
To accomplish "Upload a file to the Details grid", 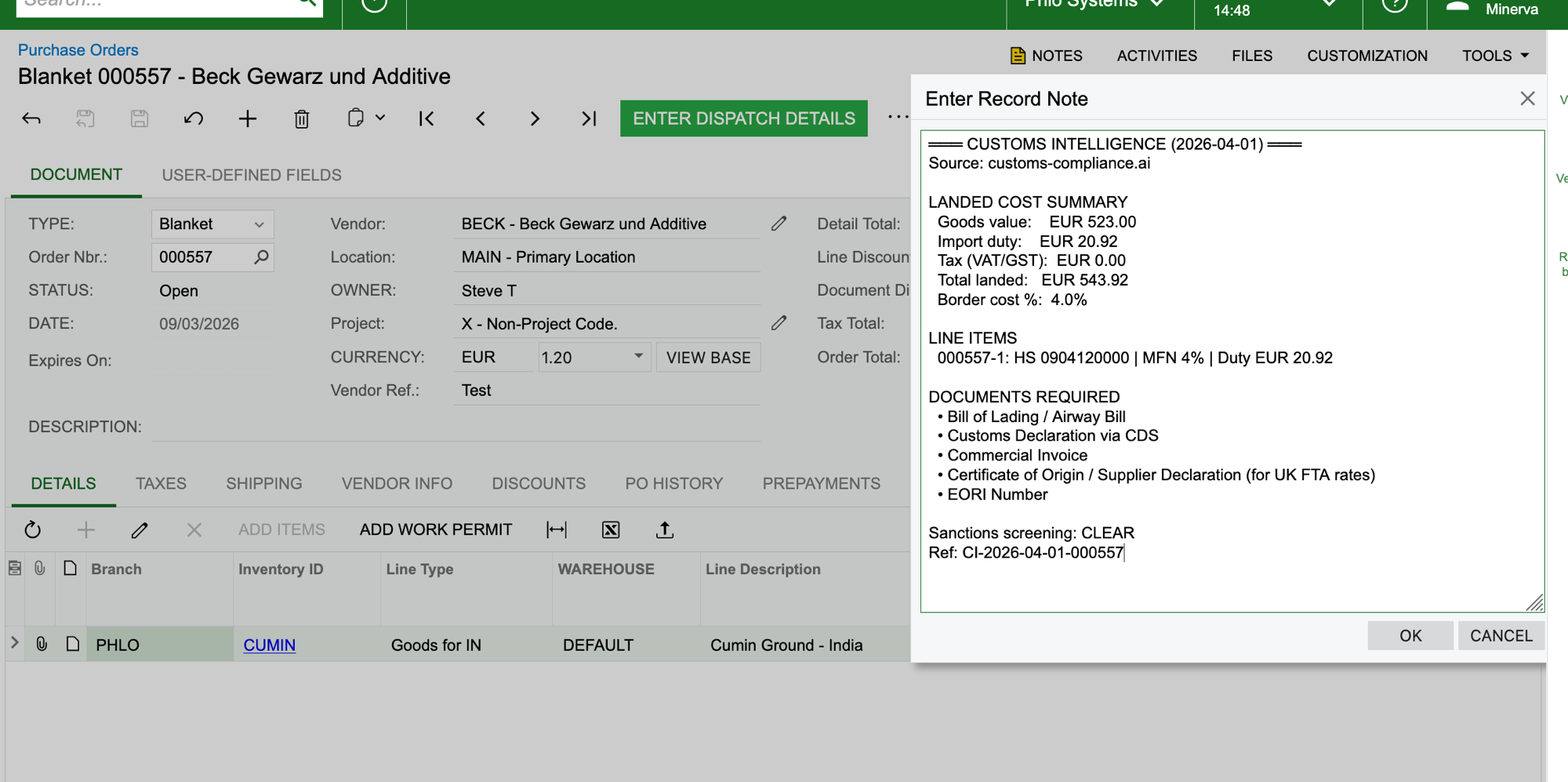I will (x=664, y=529).
